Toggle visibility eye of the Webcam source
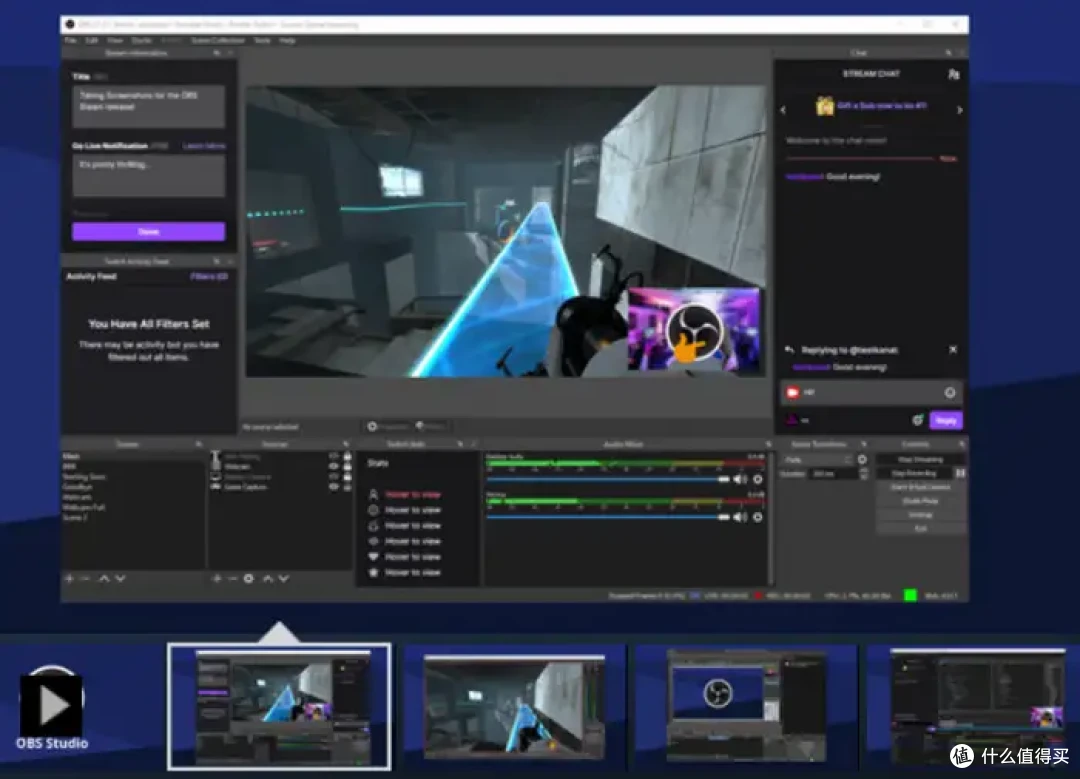1080x779 pixels. [x=334, y=466]
